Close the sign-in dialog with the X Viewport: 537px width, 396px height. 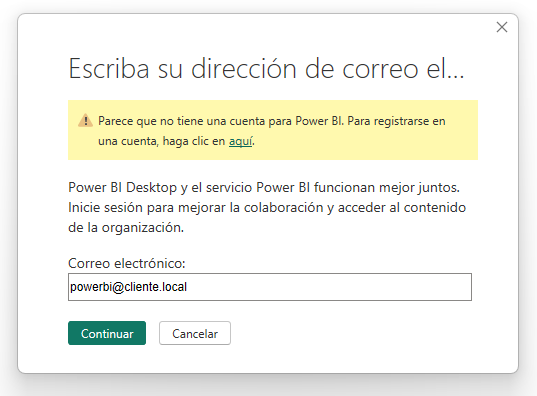point(502,27)
